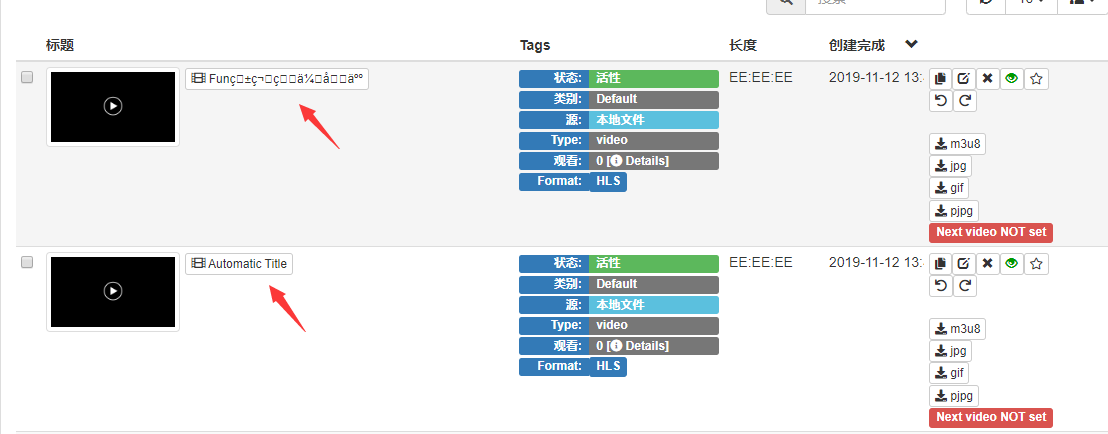Image resolution: width=1108 pixels, height=434 pixels.
Task: Click the red Next video NOT set label in first row
Action: tap(991, 232)
